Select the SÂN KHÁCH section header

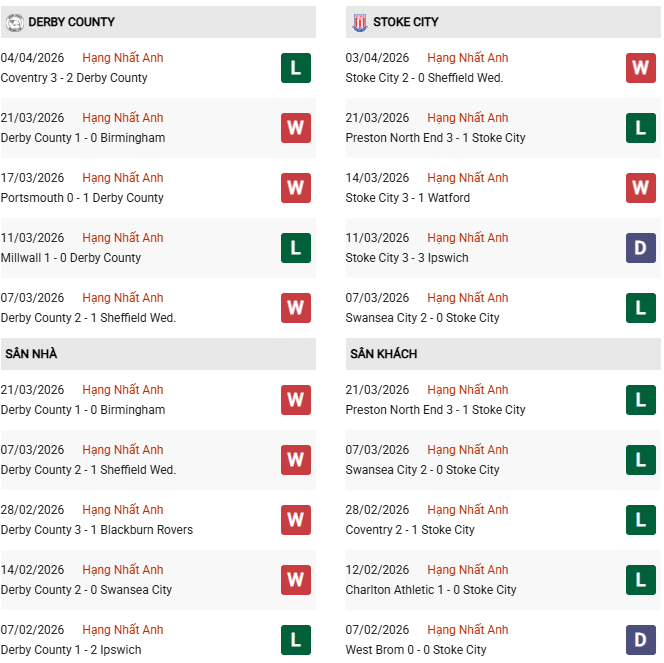(384, 354)
